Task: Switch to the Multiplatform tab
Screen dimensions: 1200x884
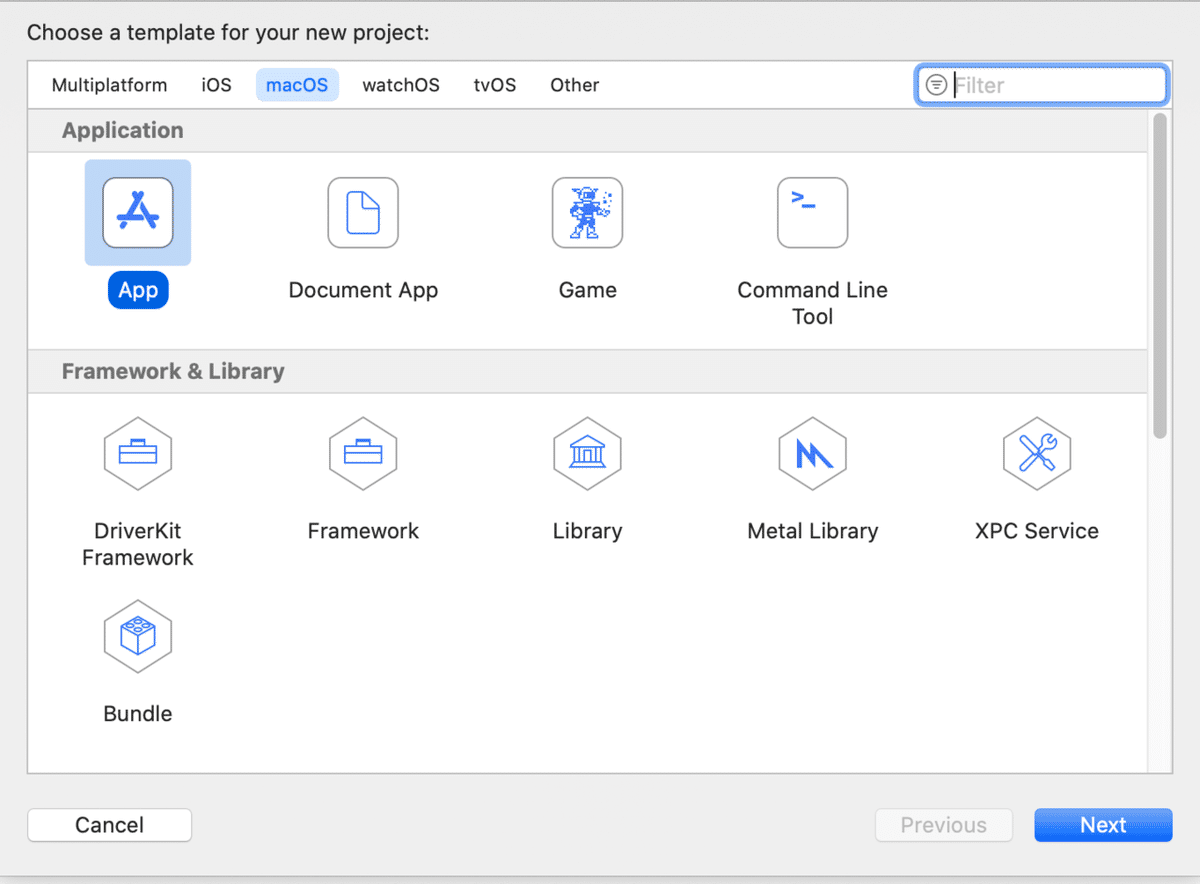Action: pos(110,85)
